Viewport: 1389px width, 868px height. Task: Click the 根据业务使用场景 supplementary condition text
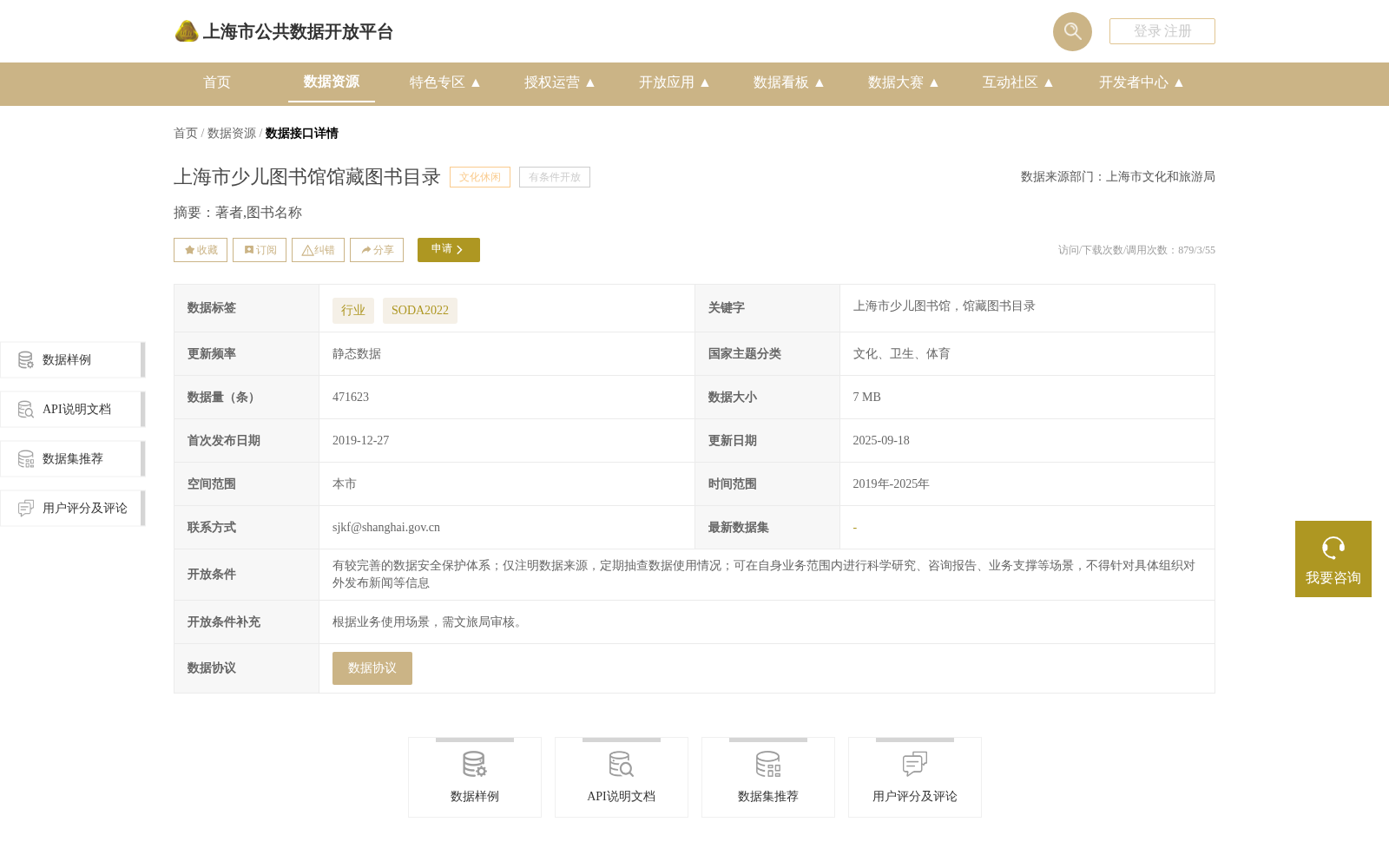click(x=430, y=622)
